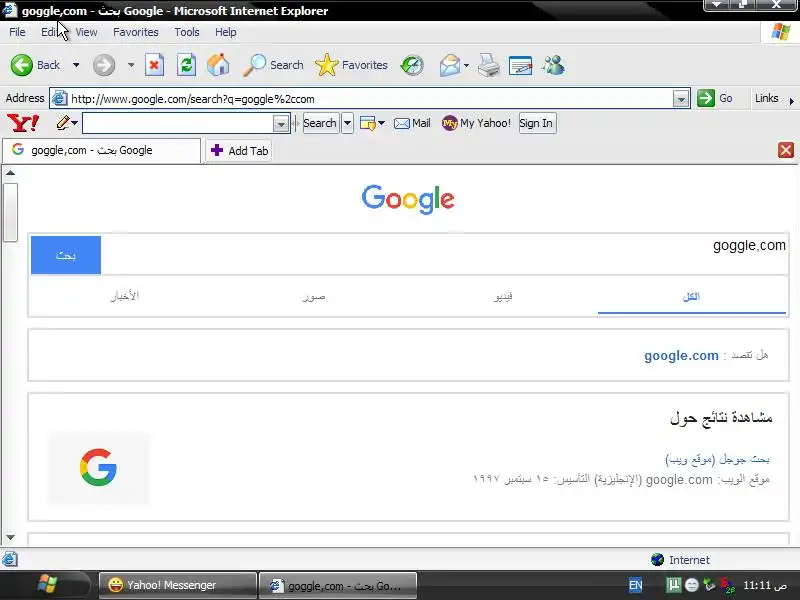Click the Yahoo! logo in toolbar

point(23,123)
